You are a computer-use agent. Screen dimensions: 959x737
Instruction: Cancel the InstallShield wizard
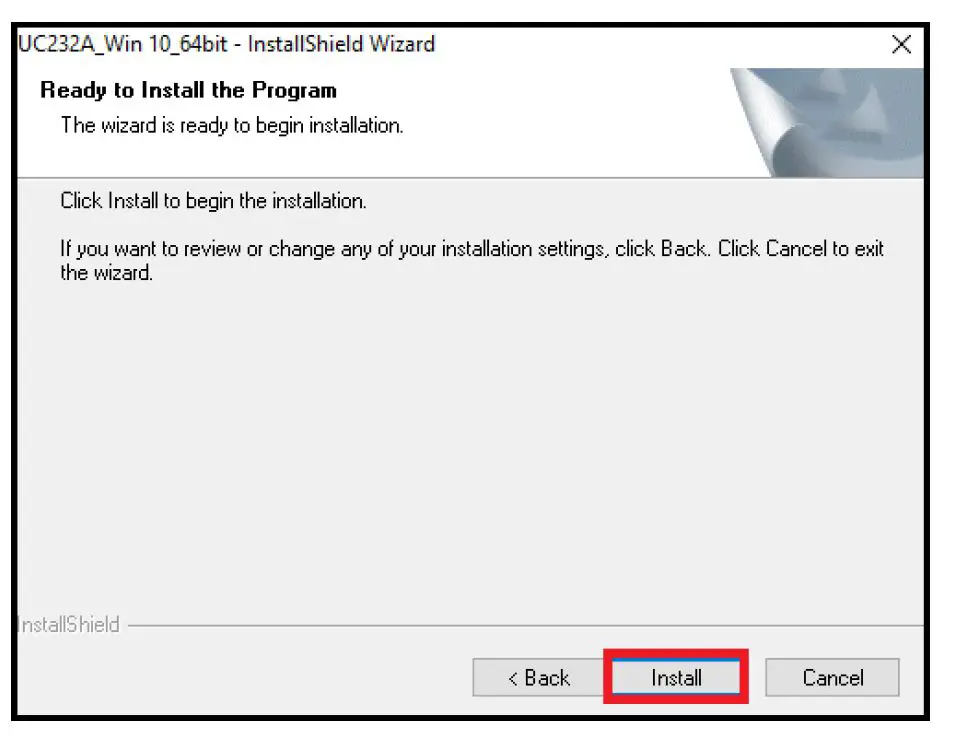(832, 677)
